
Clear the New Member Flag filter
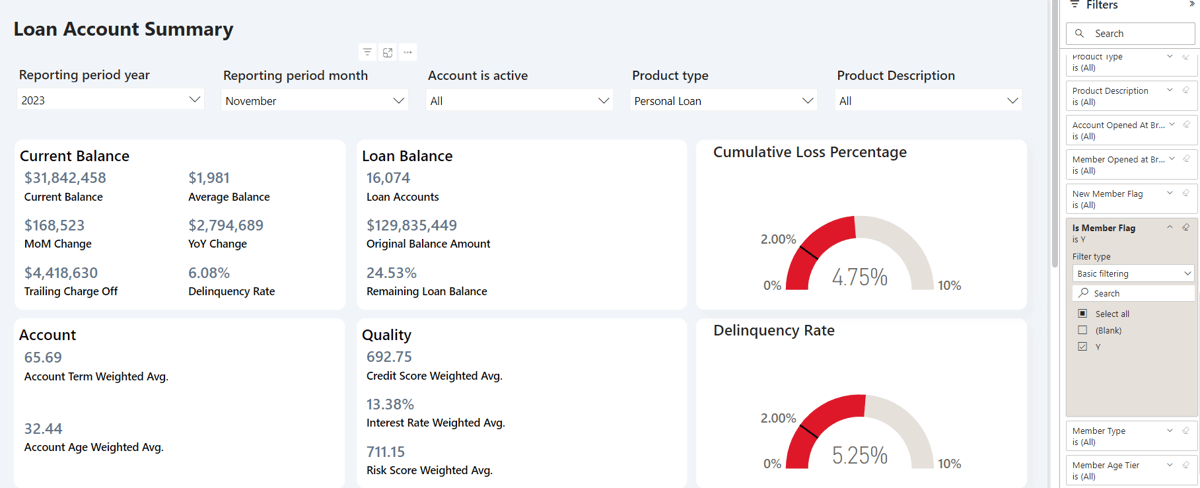1186,193
